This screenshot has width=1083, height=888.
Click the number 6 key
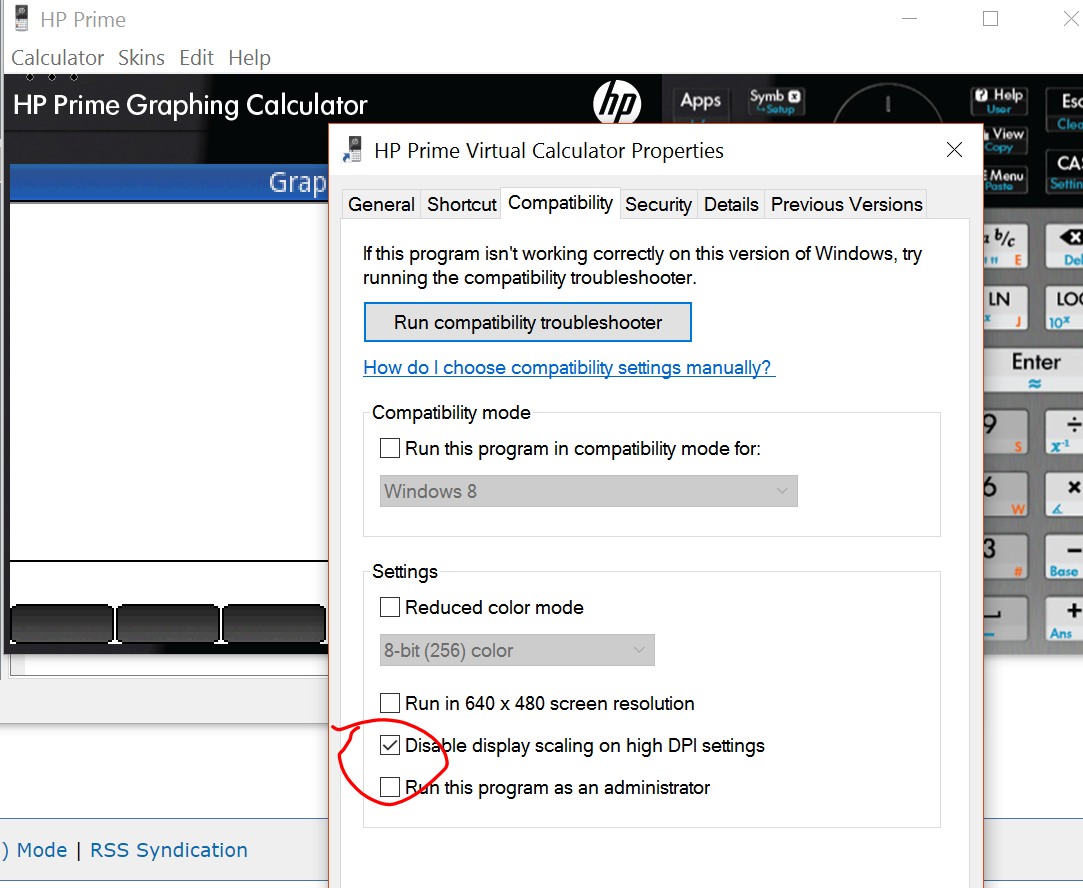1005,494
